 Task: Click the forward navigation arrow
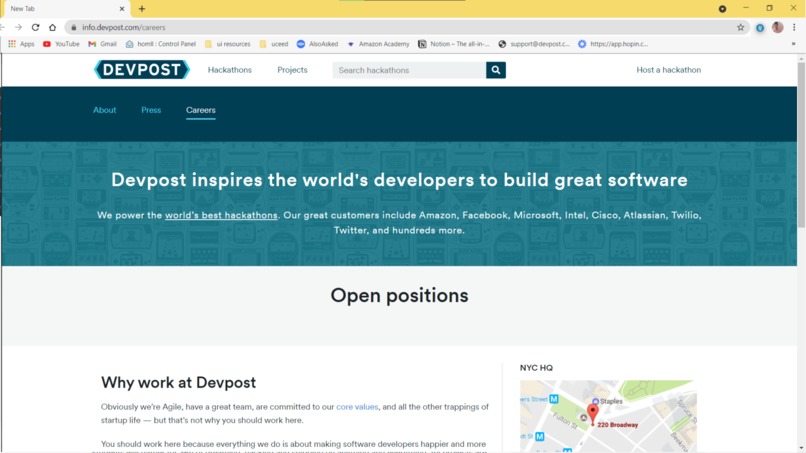tap(19, 27)
